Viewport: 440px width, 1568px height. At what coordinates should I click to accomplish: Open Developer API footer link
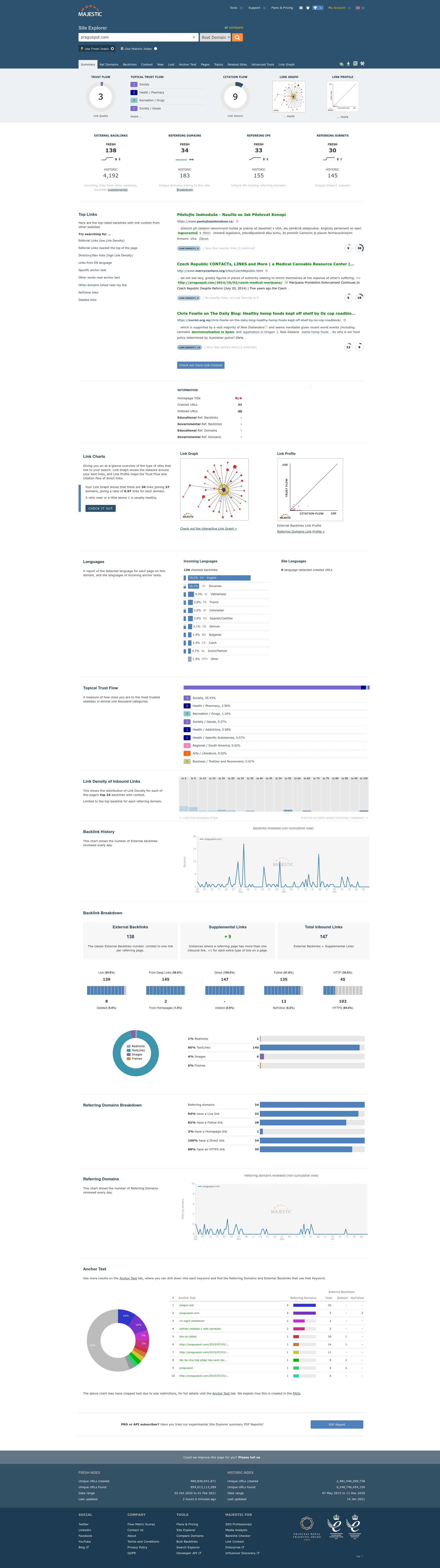188,1553
